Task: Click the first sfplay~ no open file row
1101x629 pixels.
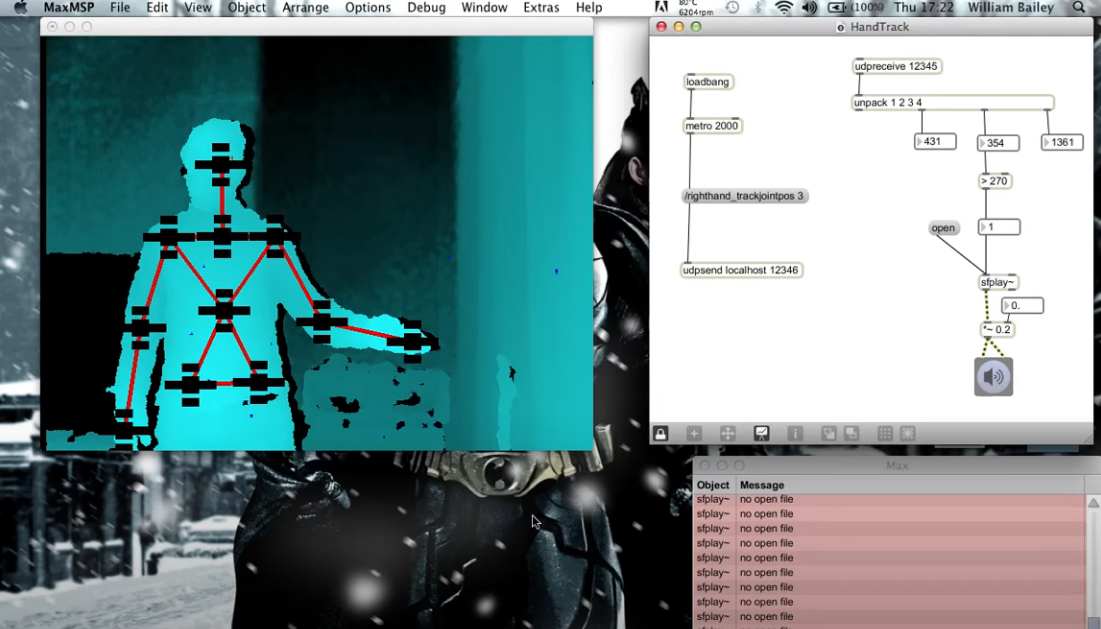Action: click(889, 499)
